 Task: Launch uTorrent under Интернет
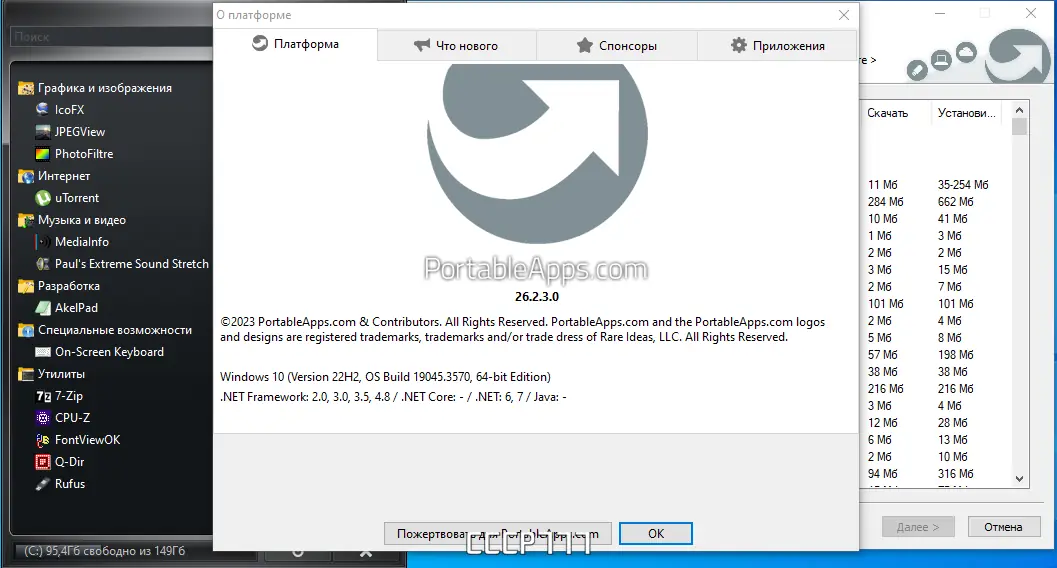click(x=67, y=197)
